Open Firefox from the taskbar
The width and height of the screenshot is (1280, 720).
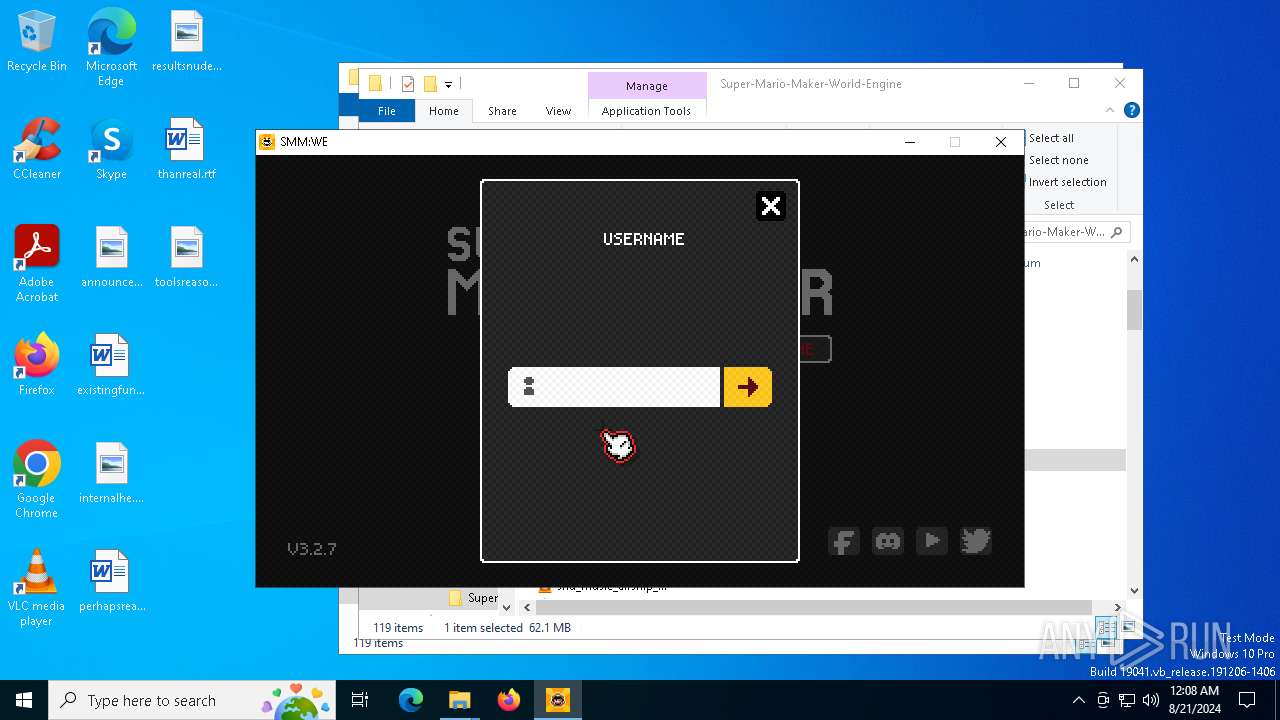tap(508, 700)
